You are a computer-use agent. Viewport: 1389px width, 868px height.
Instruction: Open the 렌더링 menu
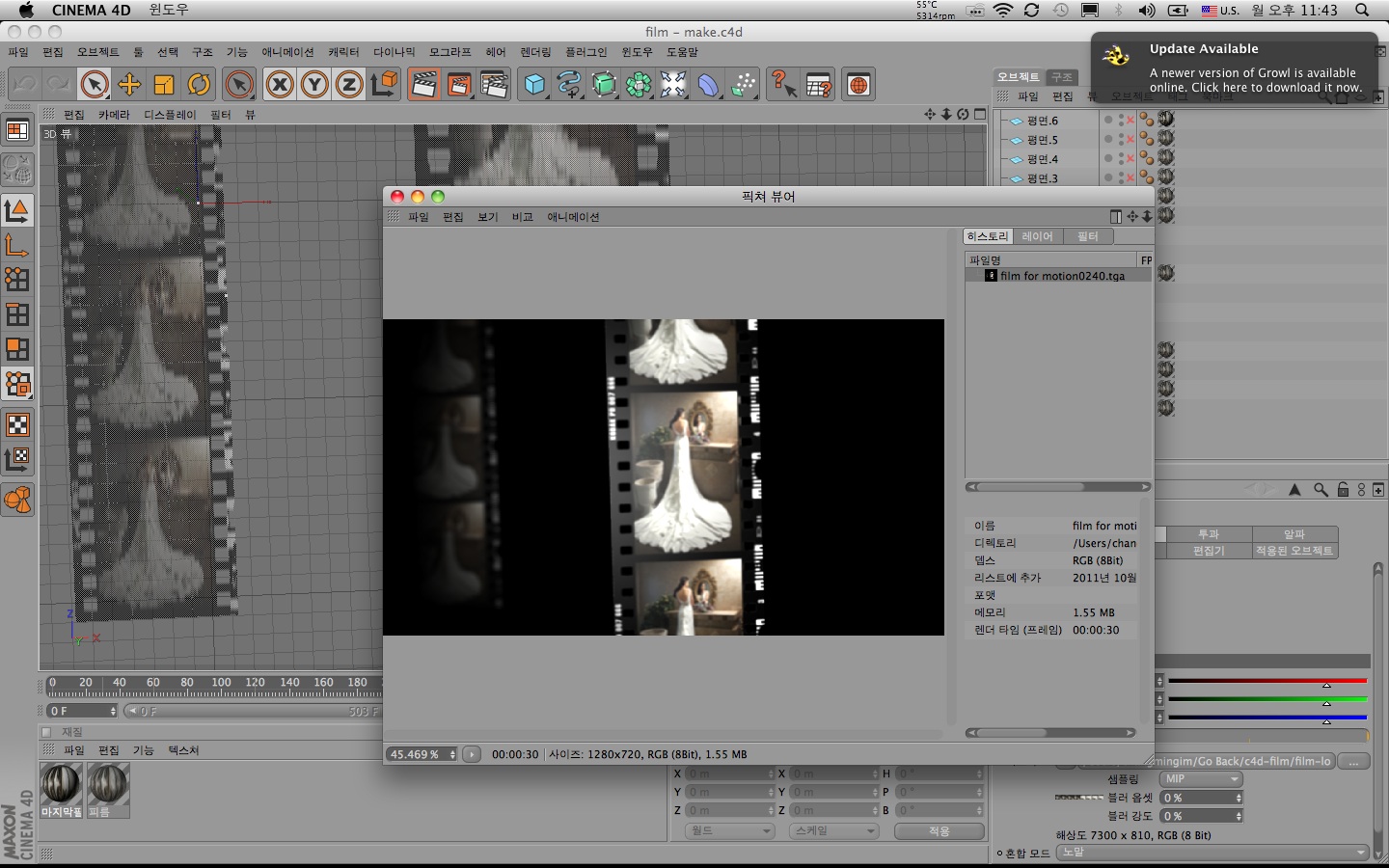pyautogui.click(x=535, y=52)
